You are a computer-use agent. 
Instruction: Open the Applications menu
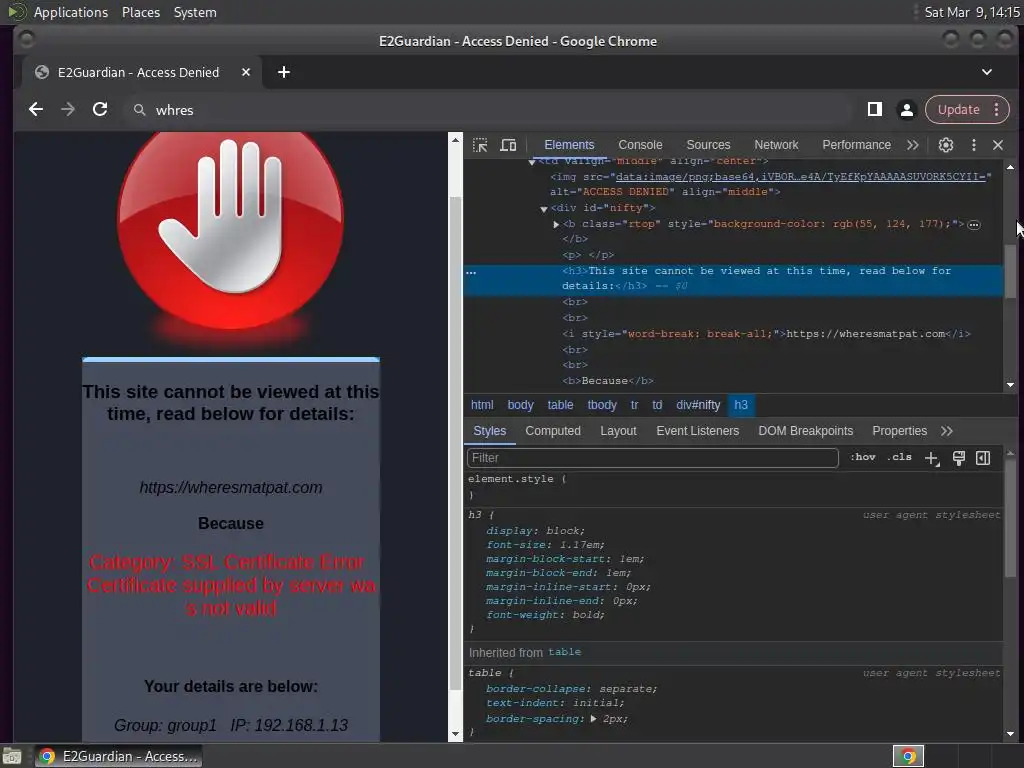click(x=71, y=12)
